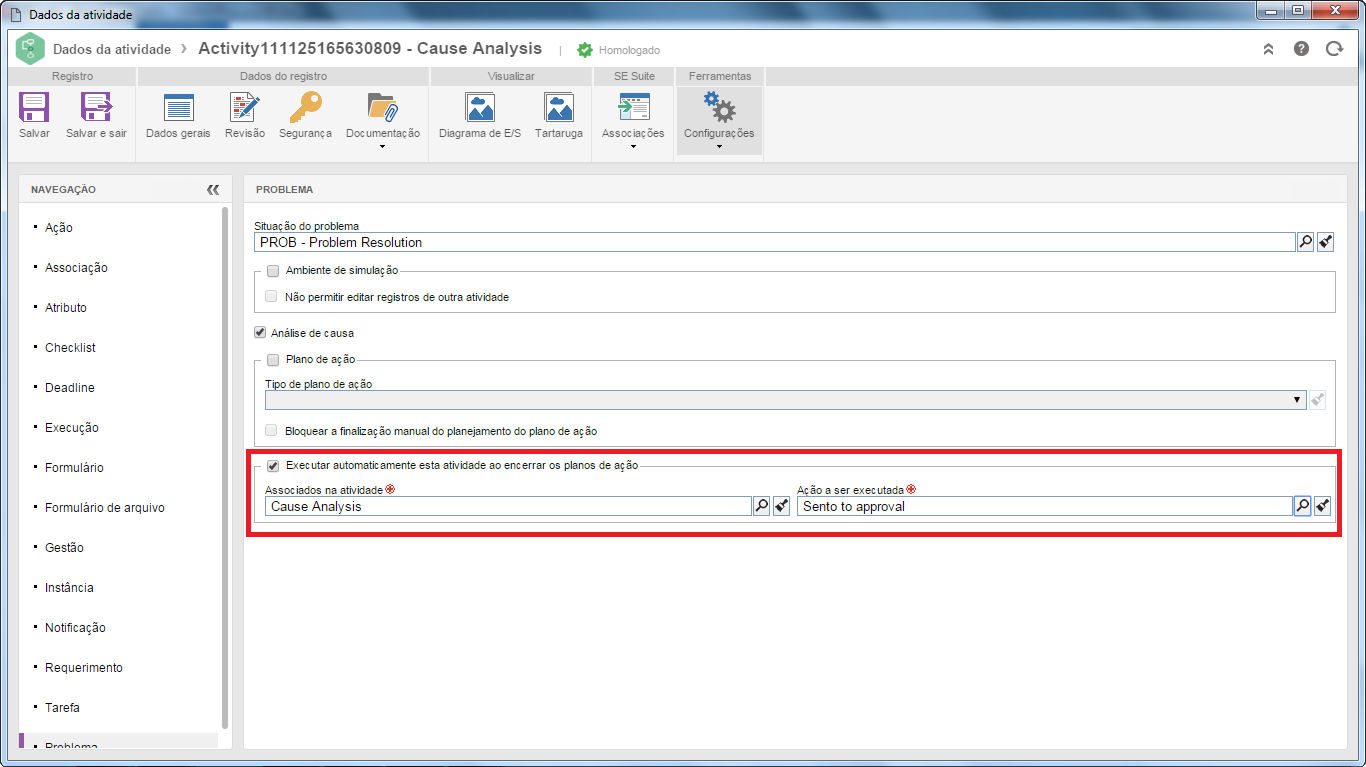Click the refresh icon in header
Image resolution: width=1366 pixels, height=767 pixels.
(x=1334, y=48)
